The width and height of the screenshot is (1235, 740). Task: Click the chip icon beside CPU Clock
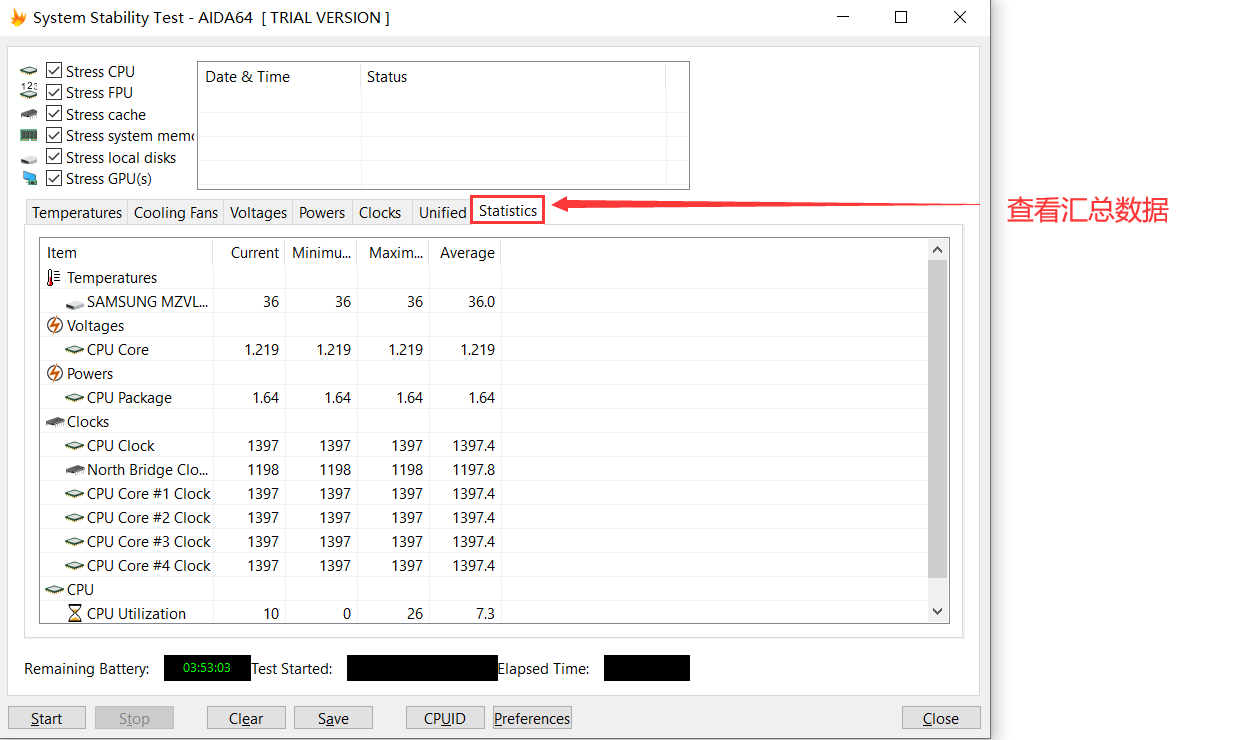(x=75, y=446)
